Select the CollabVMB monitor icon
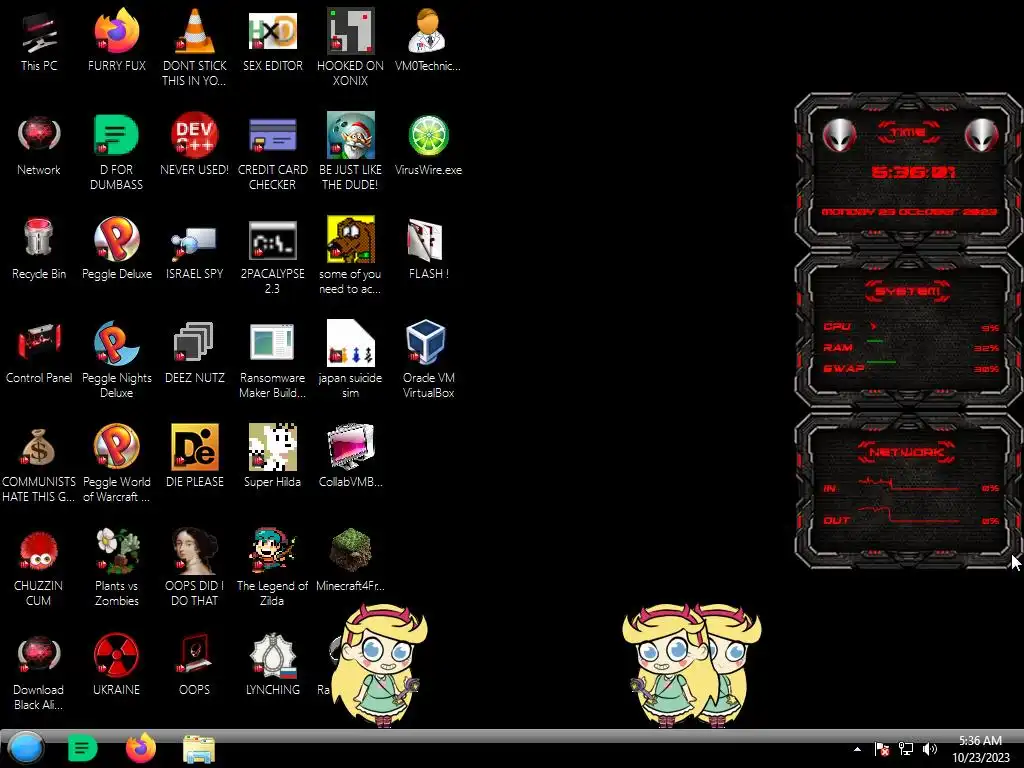 (x=350, y=456)
